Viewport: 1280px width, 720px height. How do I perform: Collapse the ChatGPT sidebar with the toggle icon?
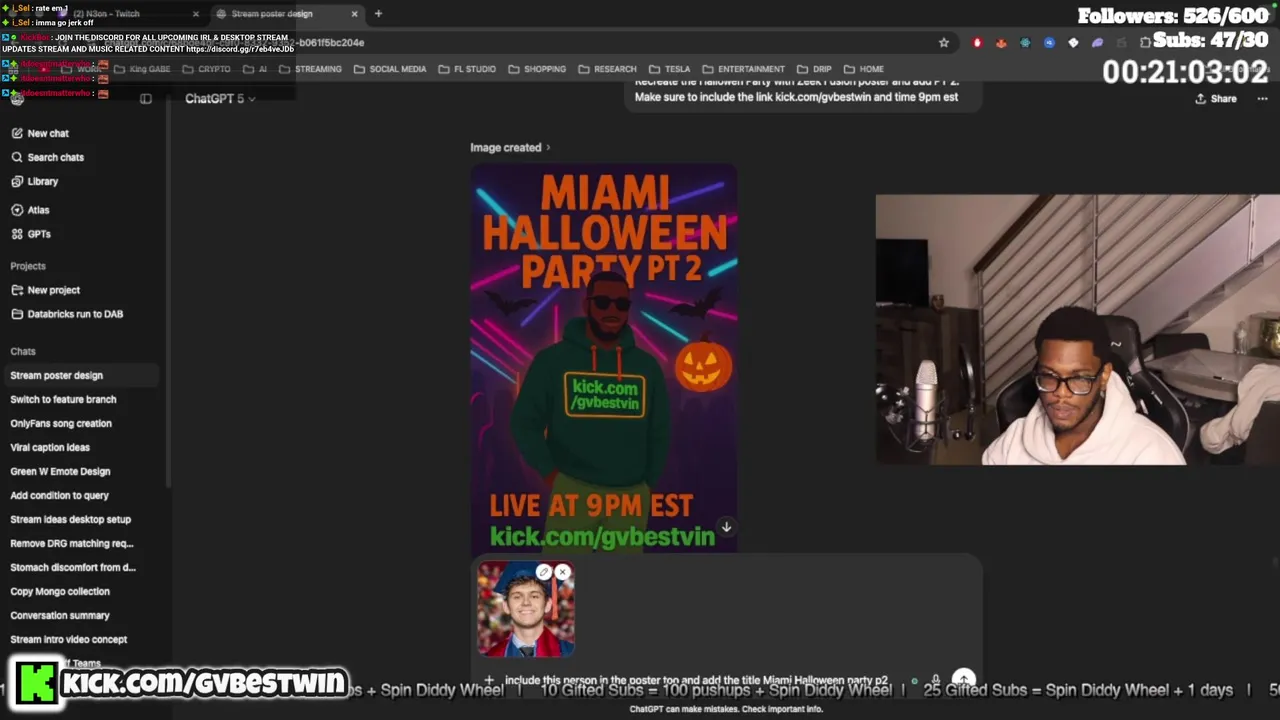[146, 99]
